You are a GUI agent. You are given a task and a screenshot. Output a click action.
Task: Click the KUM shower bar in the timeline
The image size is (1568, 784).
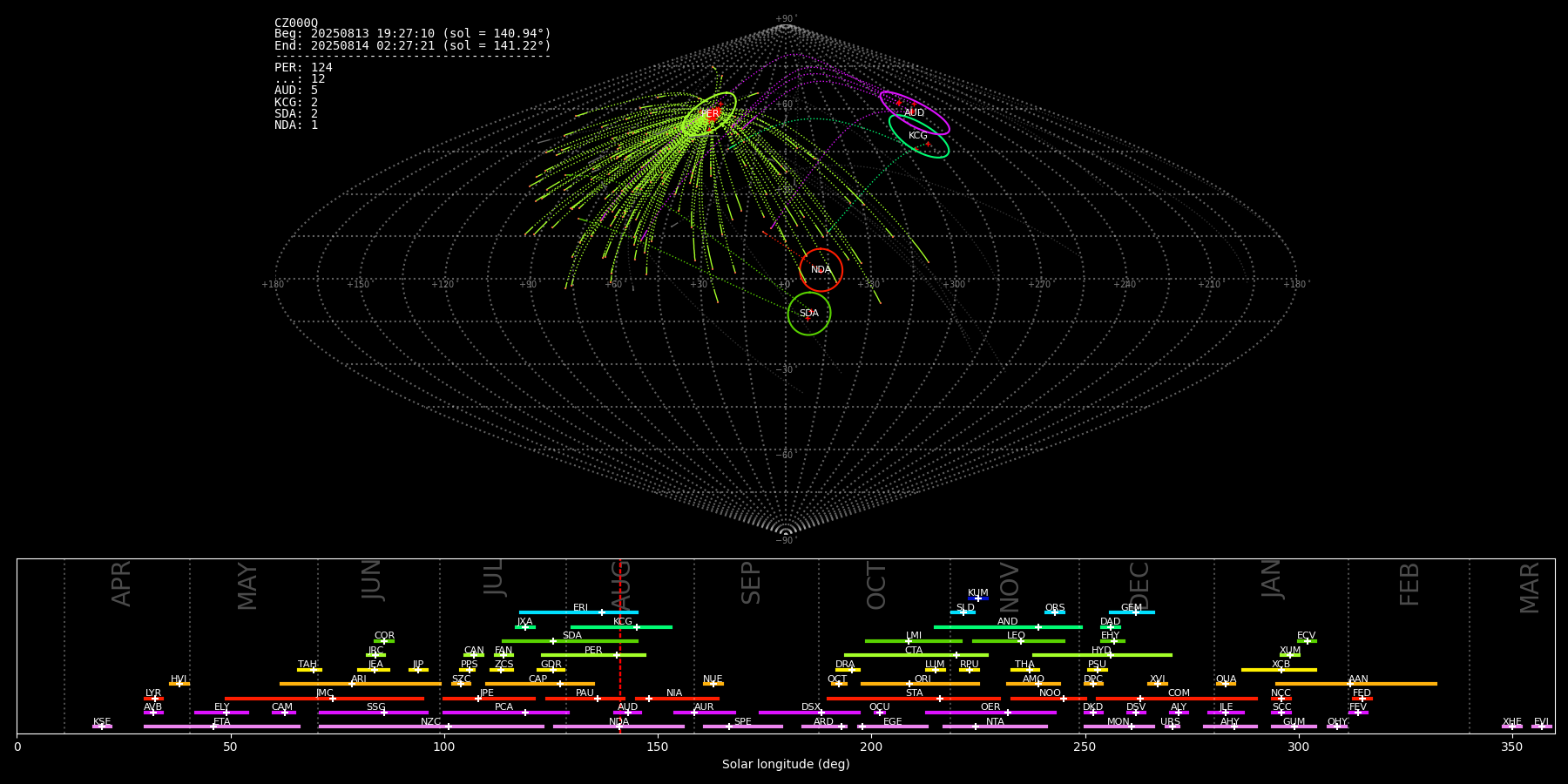[x=978, y=598]
